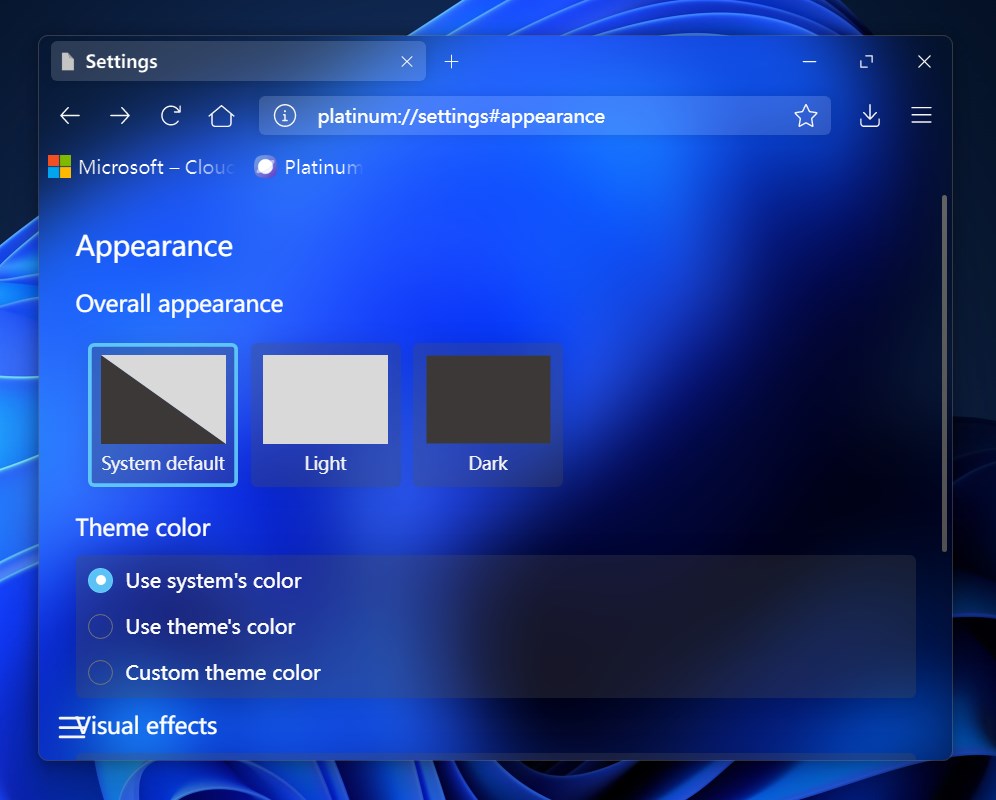Select Use system's color radio button
Screen dimensions: 996x800
coord(100,581)
